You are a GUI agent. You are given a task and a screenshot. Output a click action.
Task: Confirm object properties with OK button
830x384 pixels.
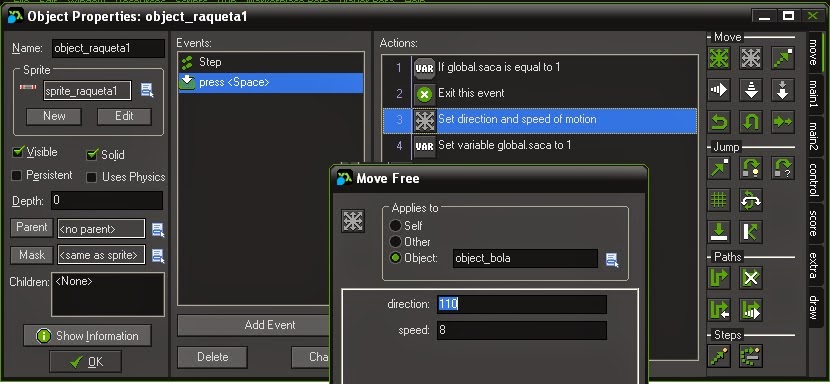tap(85, 362)
